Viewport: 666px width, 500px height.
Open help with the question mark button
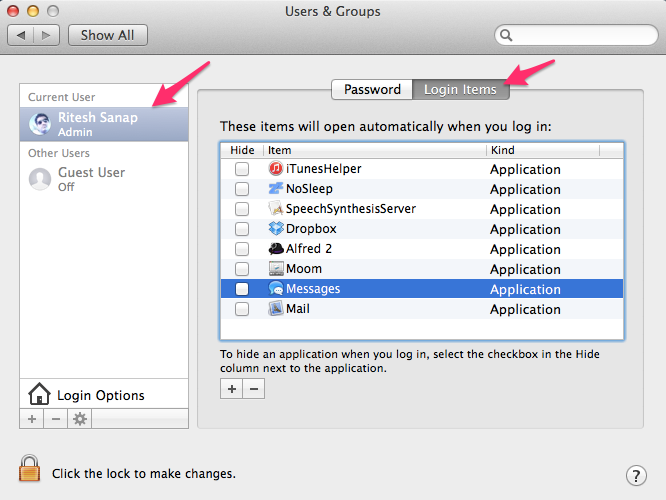[x=636, y=476]
